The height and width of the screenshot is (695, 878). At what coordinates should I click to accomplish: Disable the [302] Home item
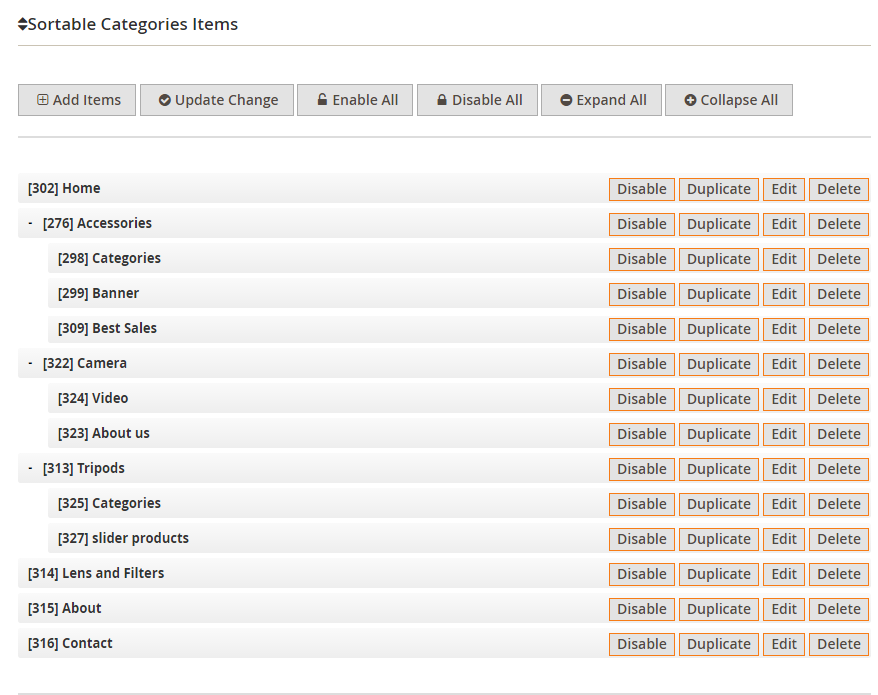click(642, 189)
